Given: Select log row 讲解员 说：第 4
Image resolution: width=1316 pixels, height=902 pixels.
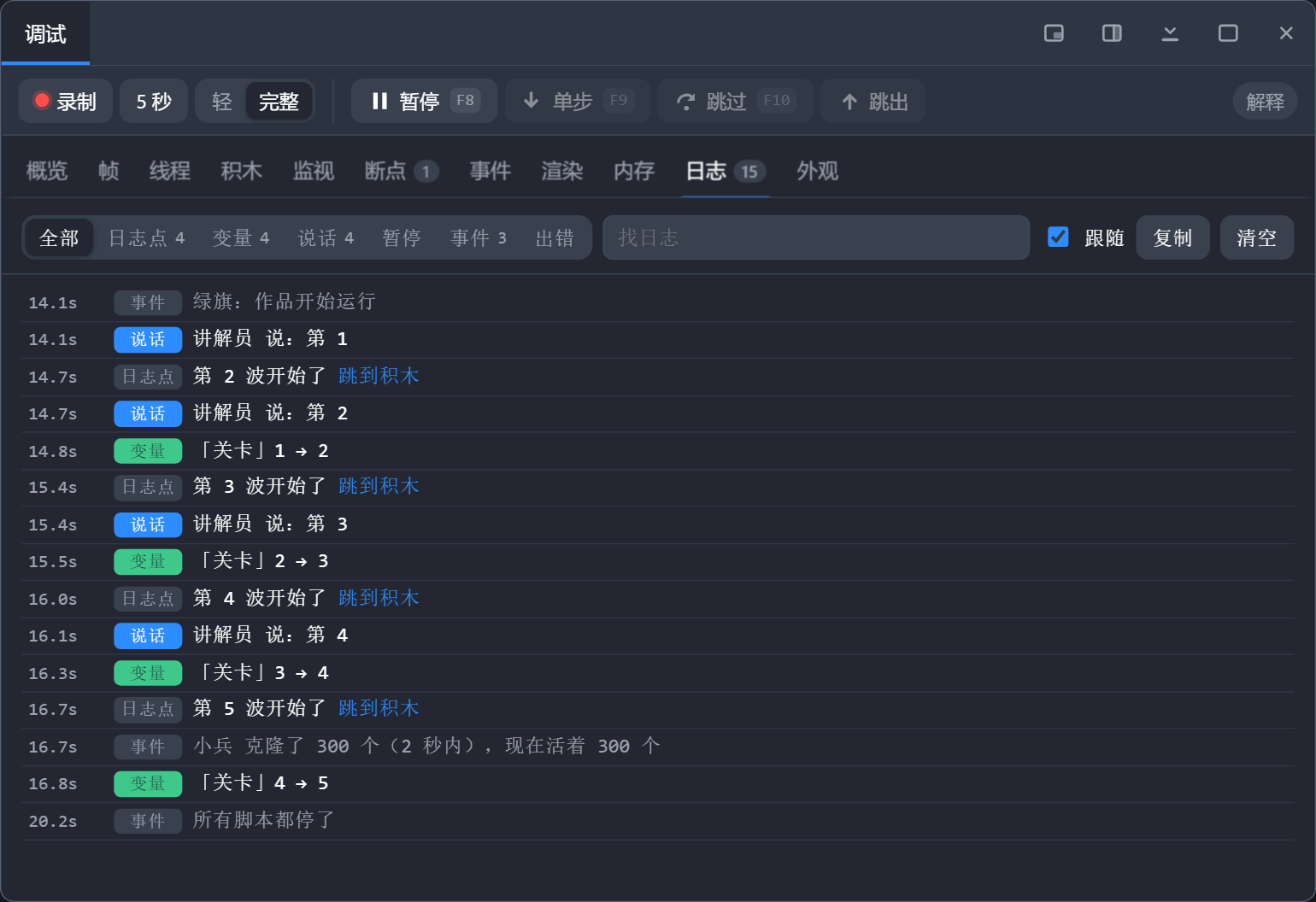Looking at the screenshot, I should point(658,635).
